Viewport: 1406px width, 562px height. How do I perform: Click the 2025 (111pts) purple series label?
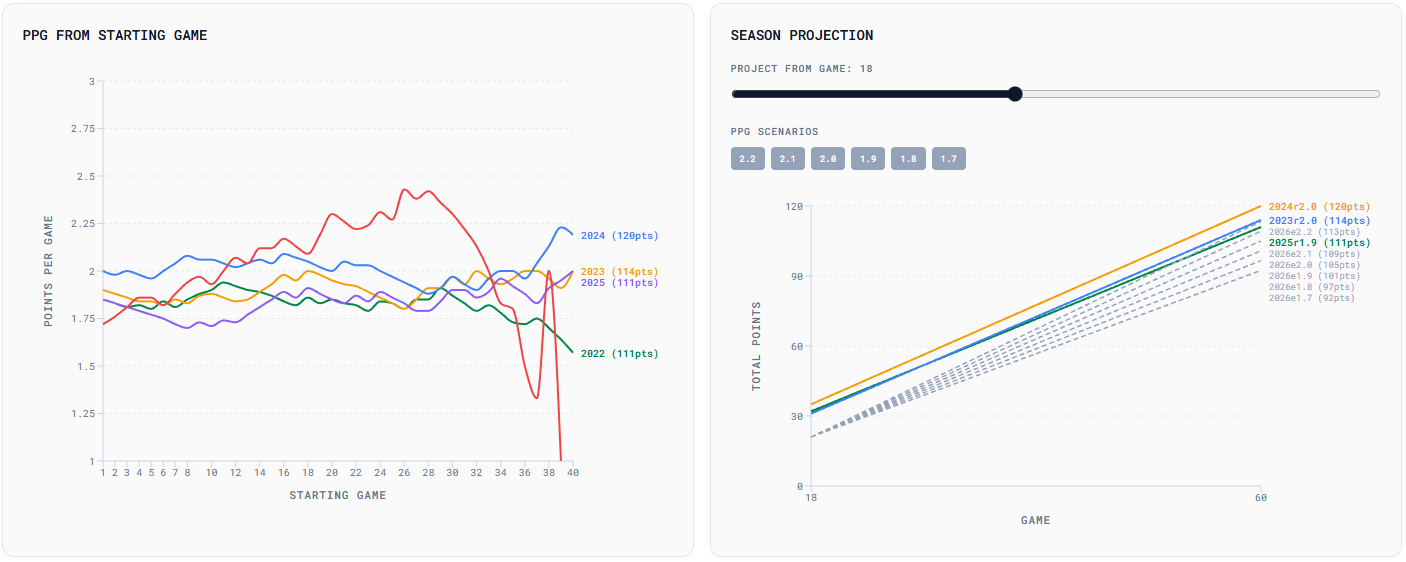click(x=619, y=283)
